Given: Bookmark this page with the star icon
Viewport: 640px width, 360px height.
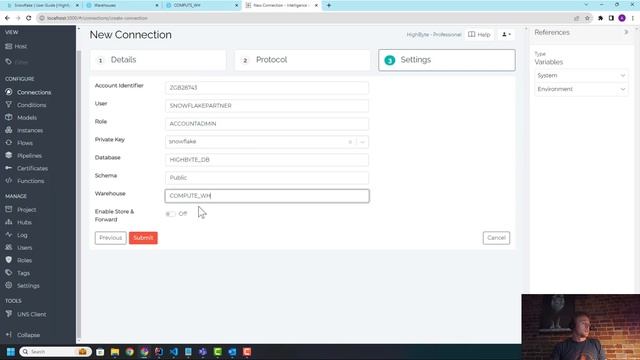Looking at the screenshot, I should click(x=587, y=18).
